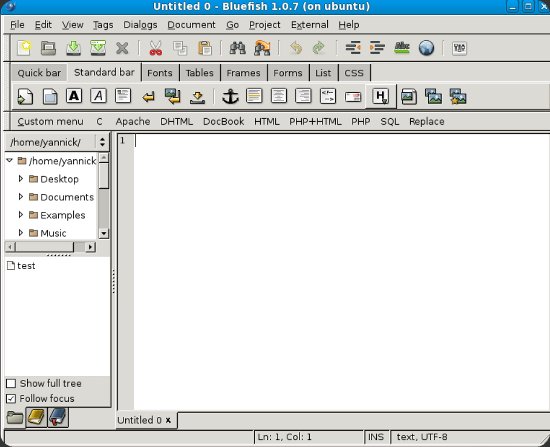Click the file tree vertical scrollbar thumb
This screenshot has width=550, height=447.
coord(104,176)
